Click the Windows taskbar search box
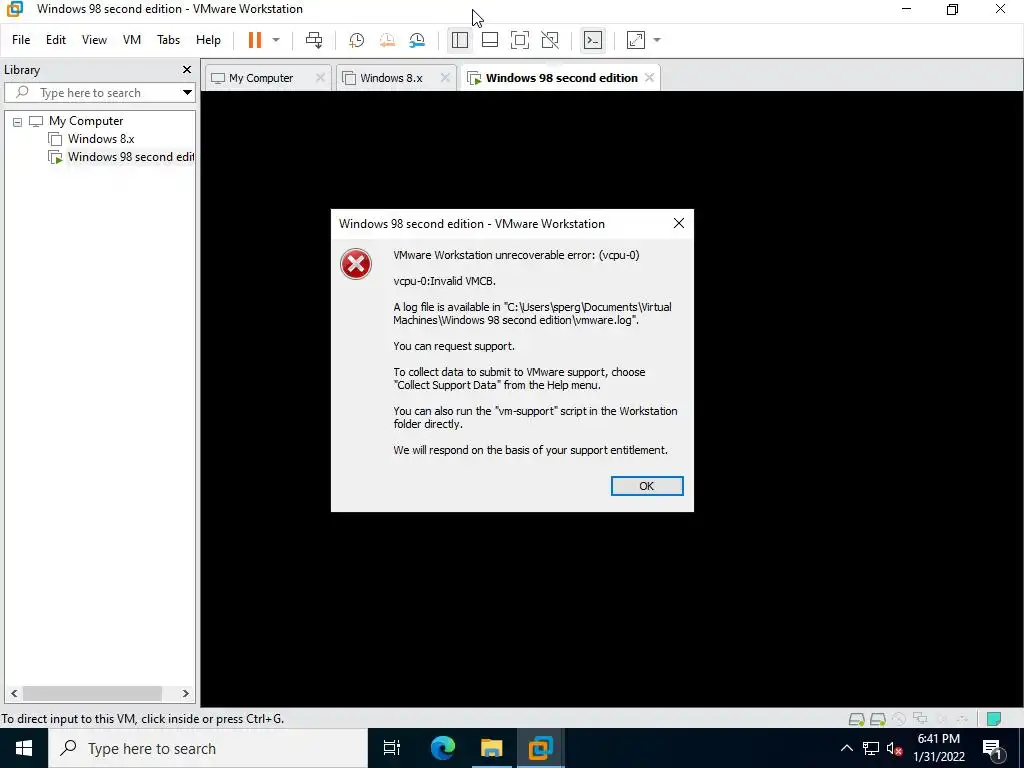 coord(208,748)
